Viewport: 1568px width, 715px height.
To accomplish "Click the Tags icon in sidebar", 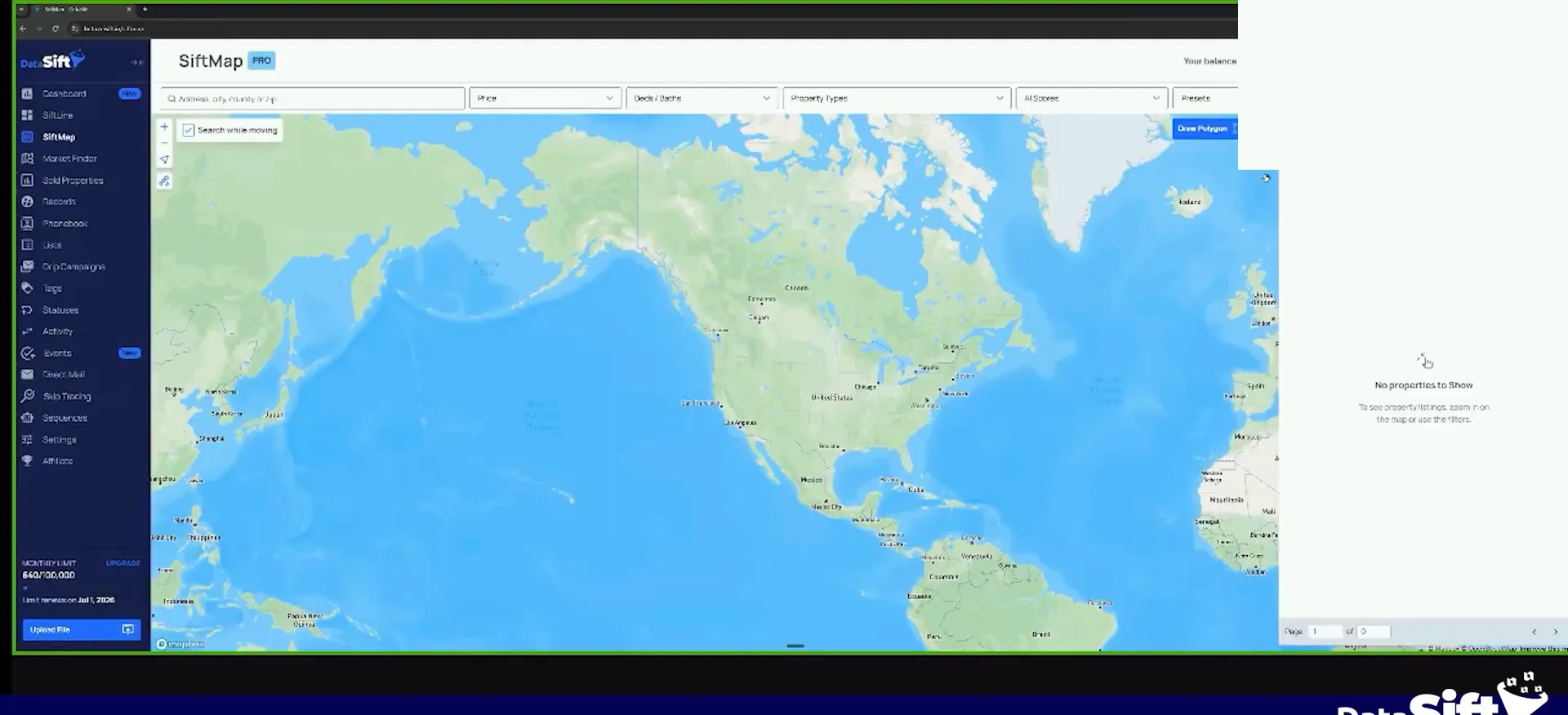I will pos(27,288).
